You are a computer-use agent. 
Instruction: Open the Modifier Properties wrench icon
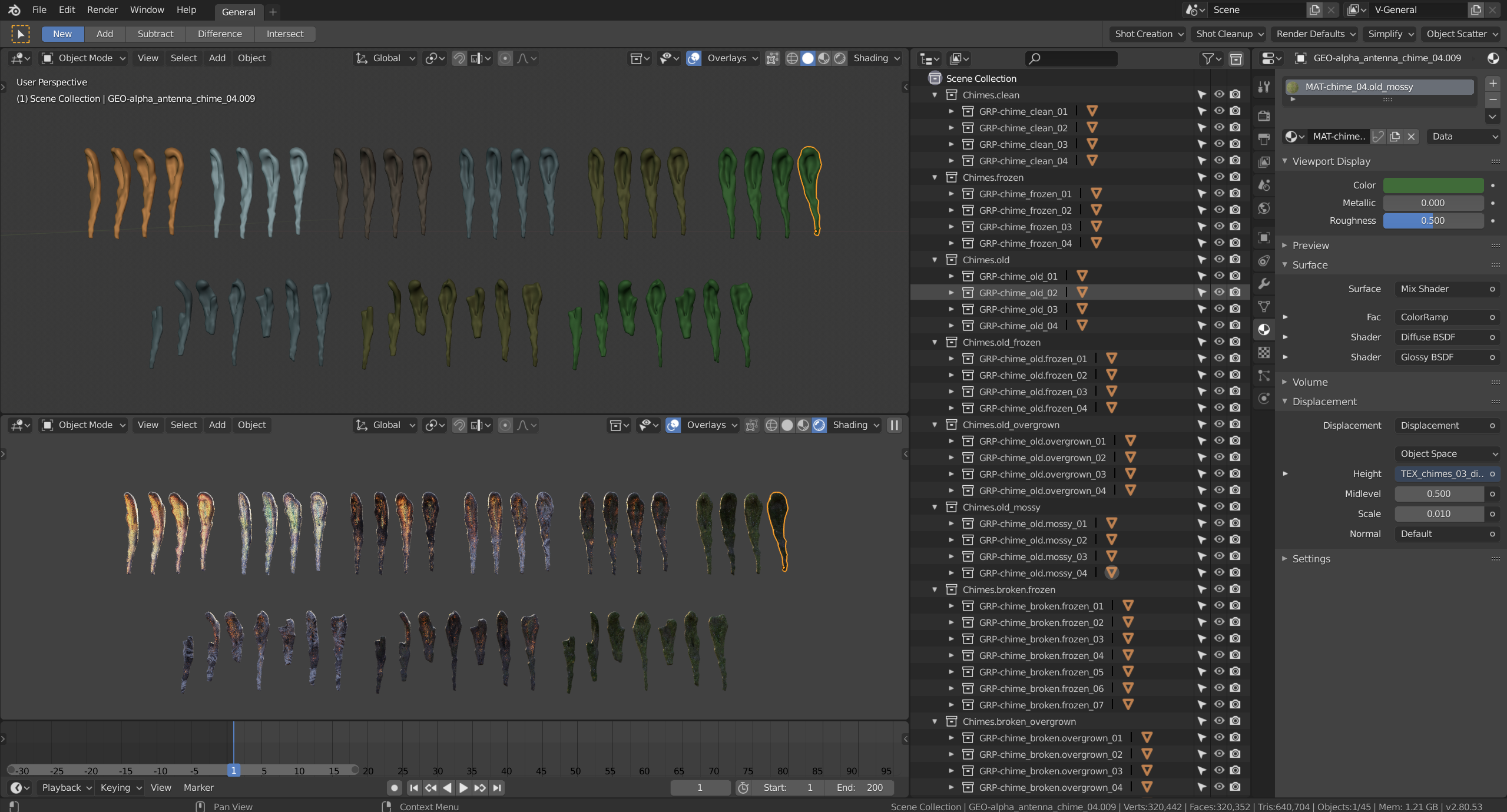pyautogui.click(x=1264, y=283)
